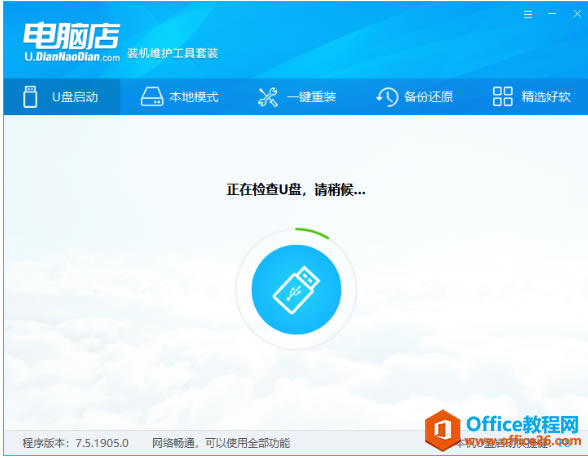Open the 备份还原 tab
The width and height of the screenshot is (588, 458).
tap(414, 97)
